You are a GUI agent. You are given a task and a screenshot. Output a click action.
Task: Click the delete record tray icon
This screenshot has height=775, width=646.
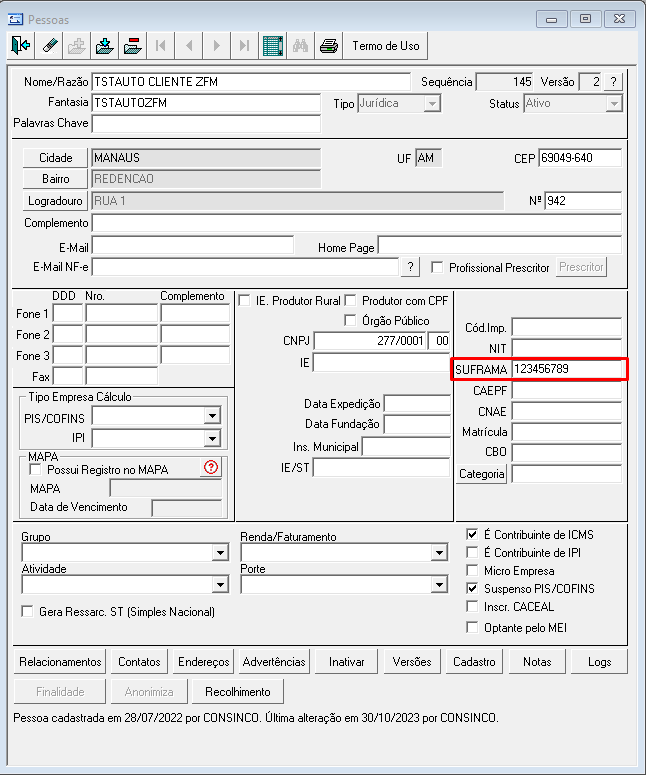tap(132, 45)
